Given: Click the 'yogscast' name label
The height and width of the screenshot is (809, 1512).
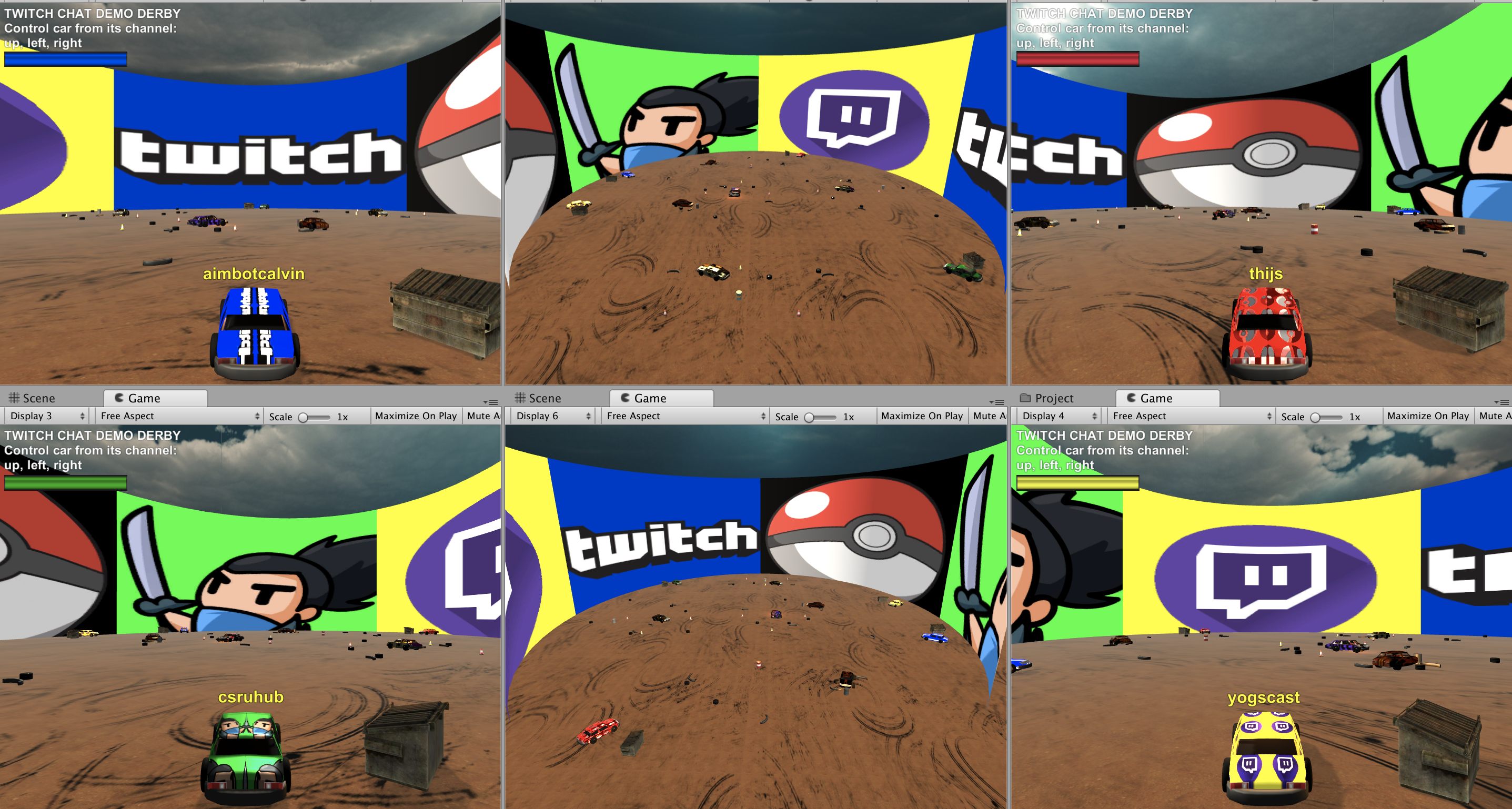Looking at the screenshot, I should pyautogui.click(x=1264, y=697).
